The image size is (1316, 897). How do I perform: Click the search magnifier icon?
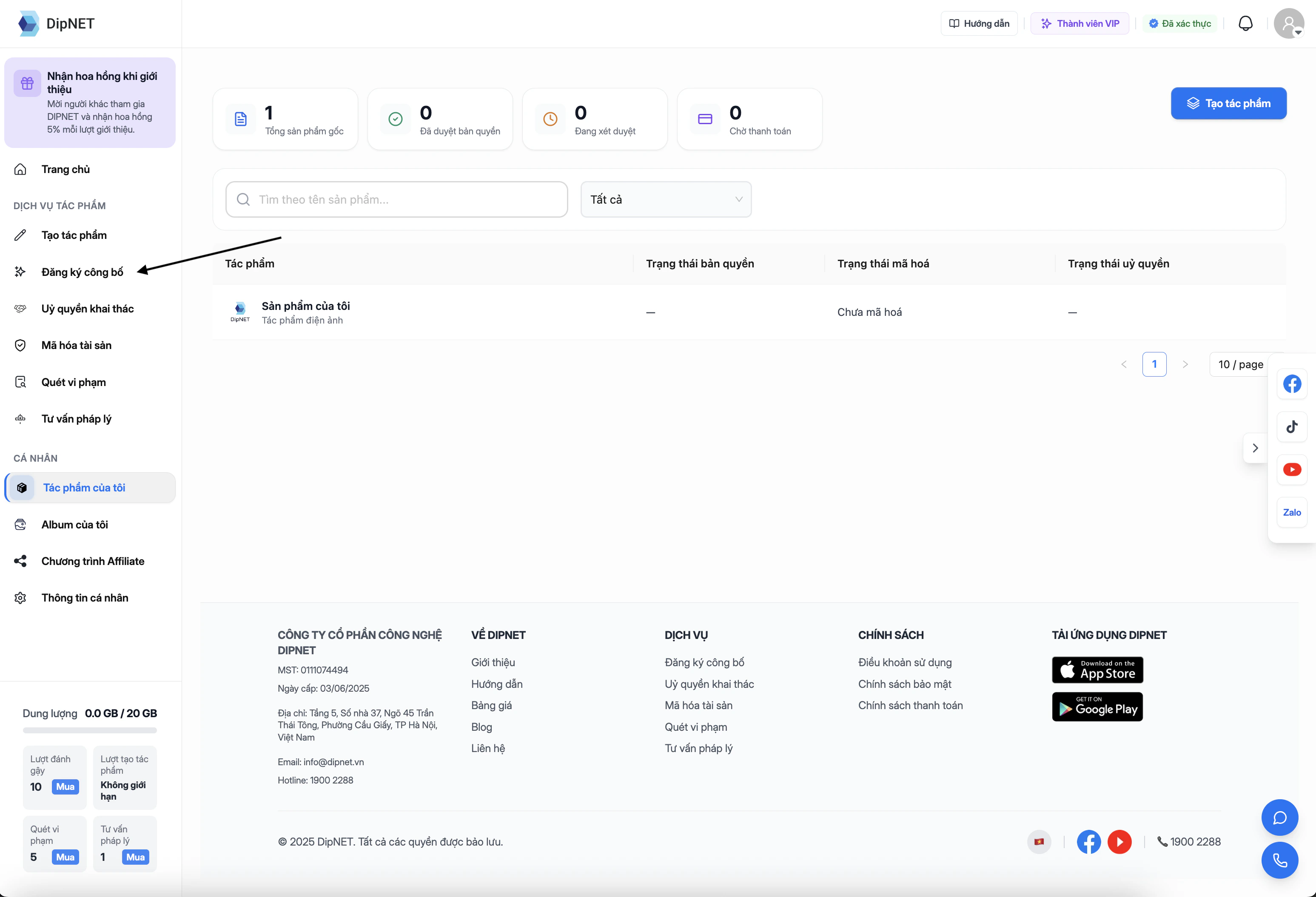(243, 199)
